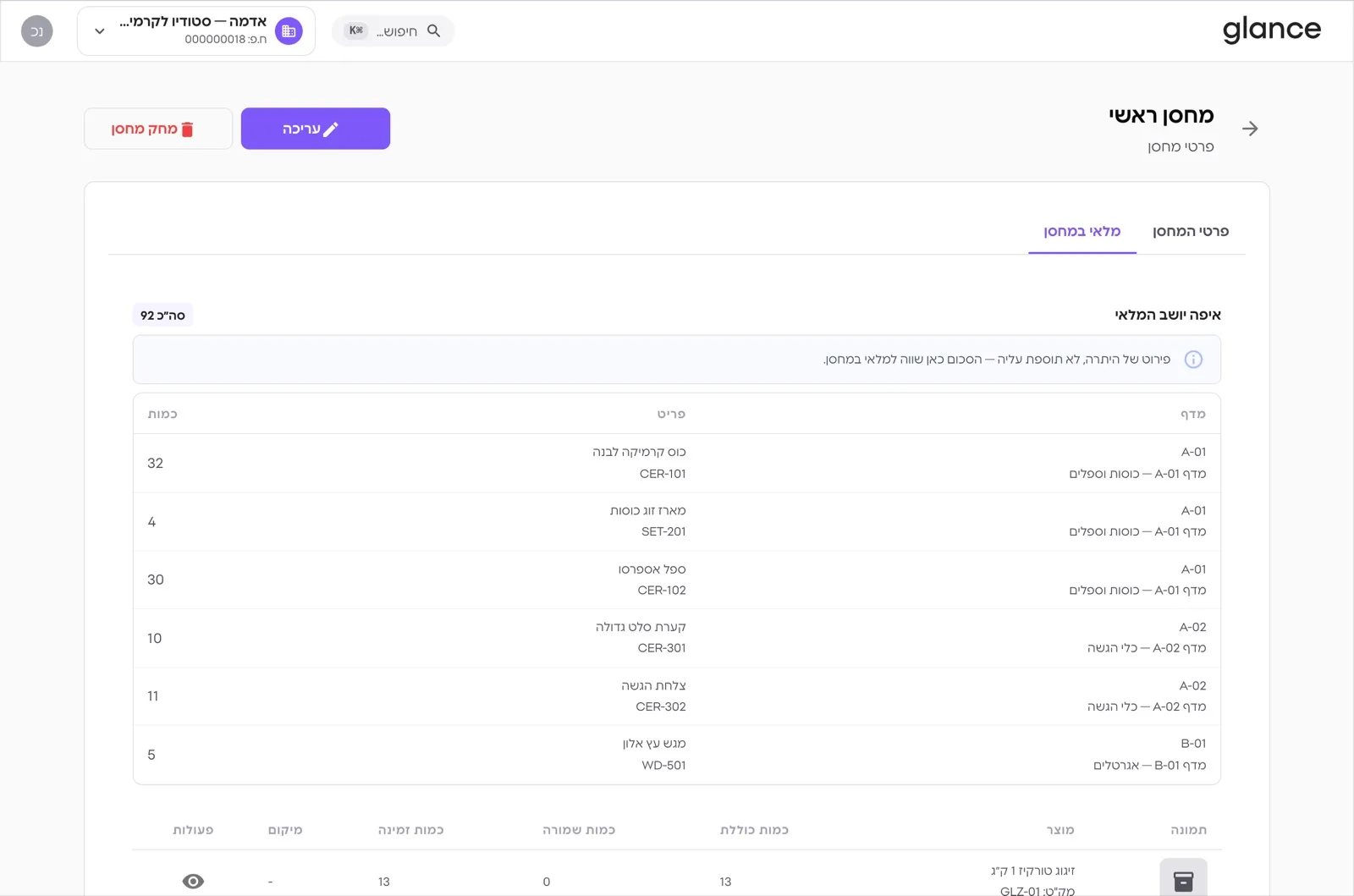Click the מוצר column header
The height and width of the screenshot is (896, 1354).
(1060, 830)
